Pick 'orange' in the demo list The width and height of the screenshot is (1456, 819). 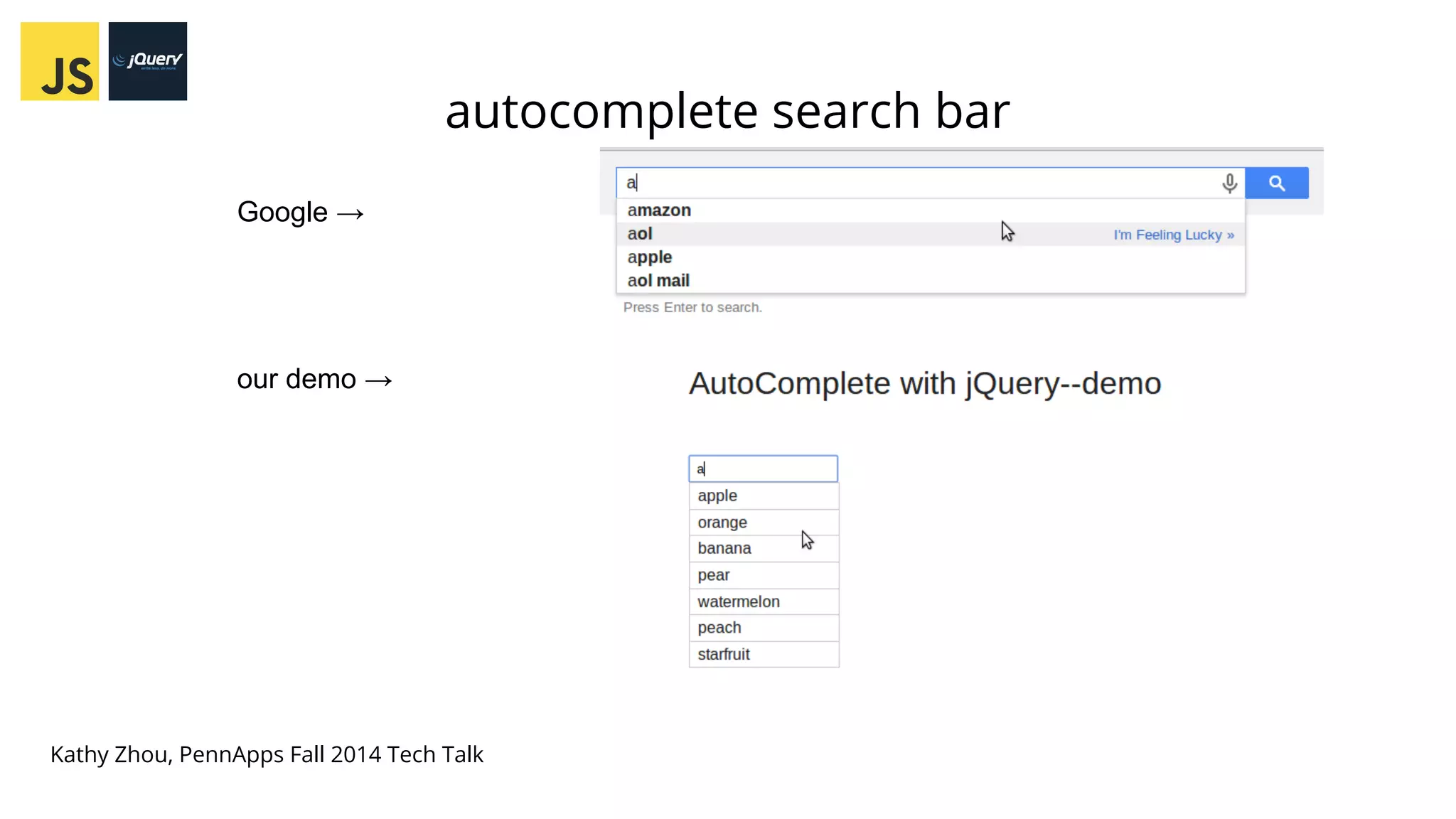(x=764, y=523)
